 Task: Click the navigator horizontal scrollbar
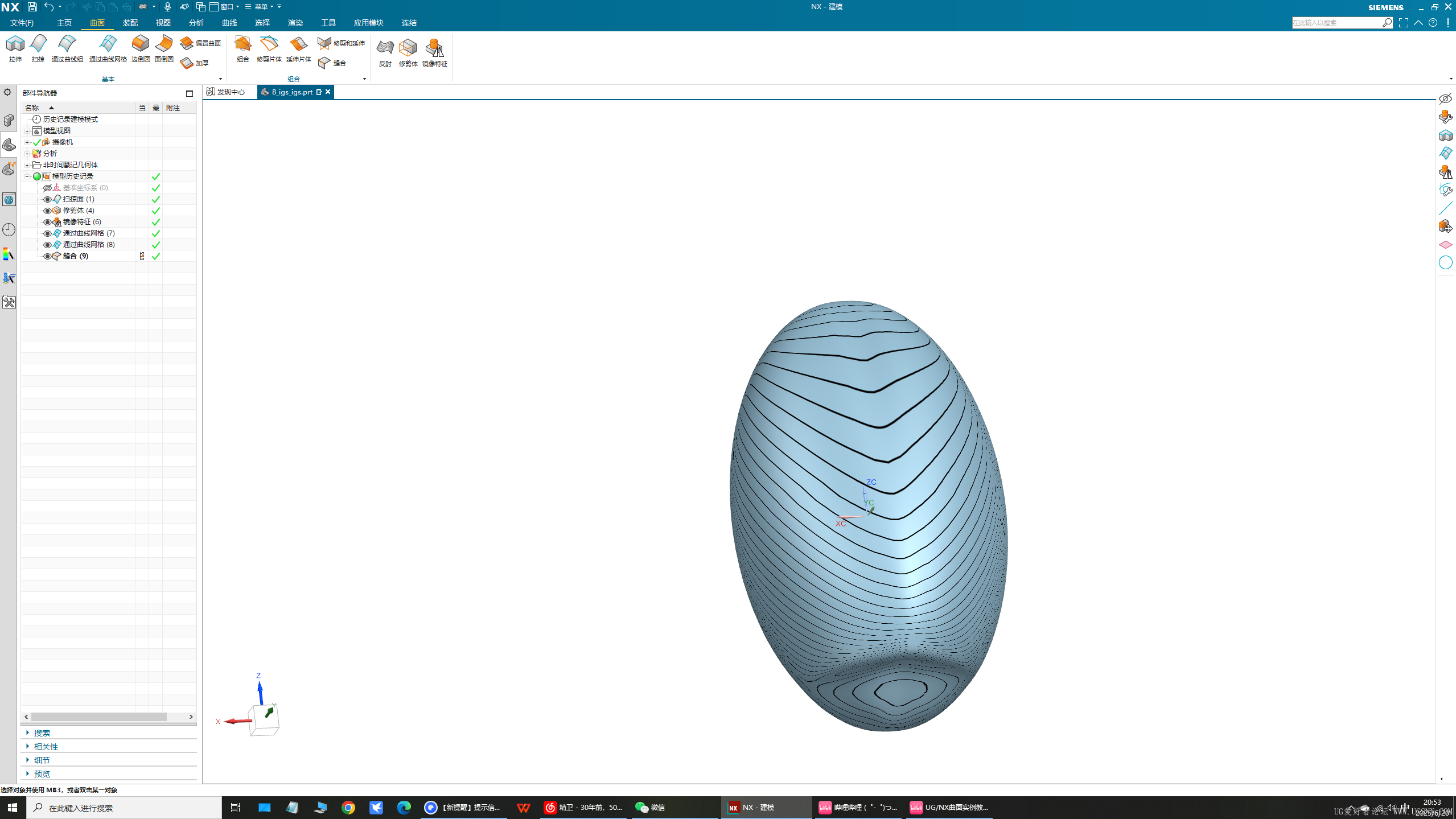click(99, 717)
